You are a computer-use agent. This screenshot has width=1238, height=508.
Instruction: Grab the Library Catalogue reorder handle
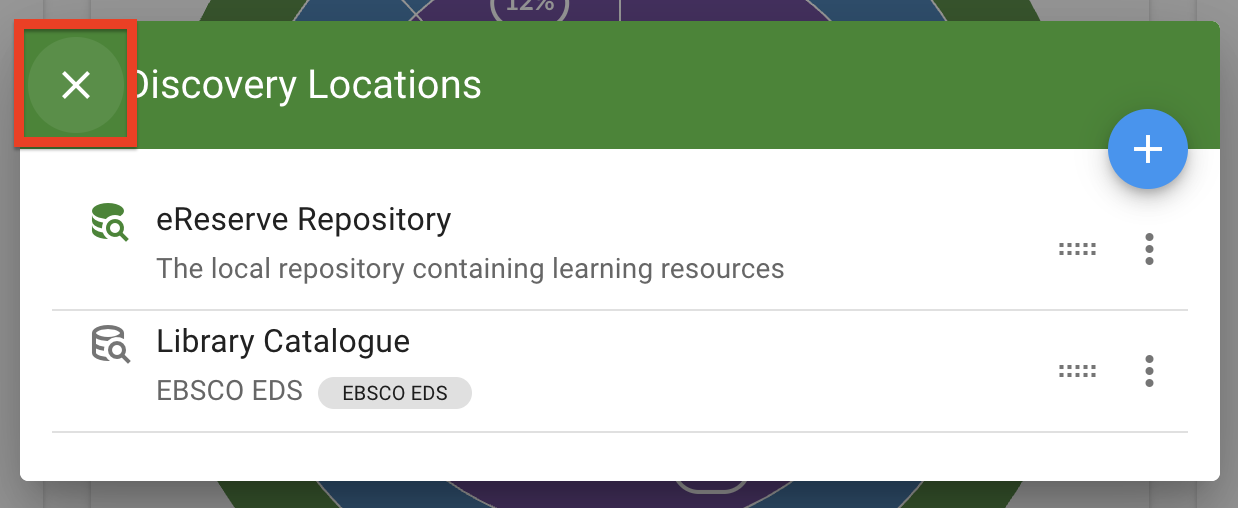1077,371
